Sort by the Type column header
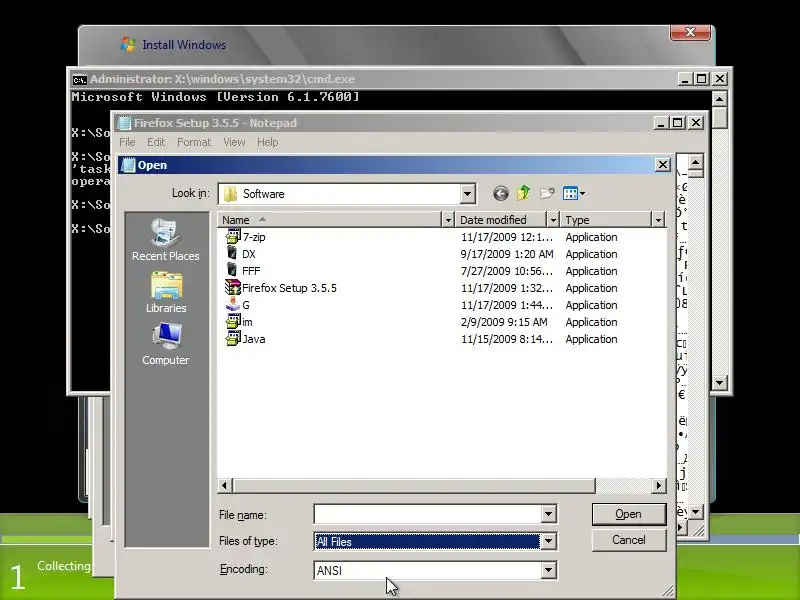The width and height of the screenshot is (800, 600). pos(606,220)
